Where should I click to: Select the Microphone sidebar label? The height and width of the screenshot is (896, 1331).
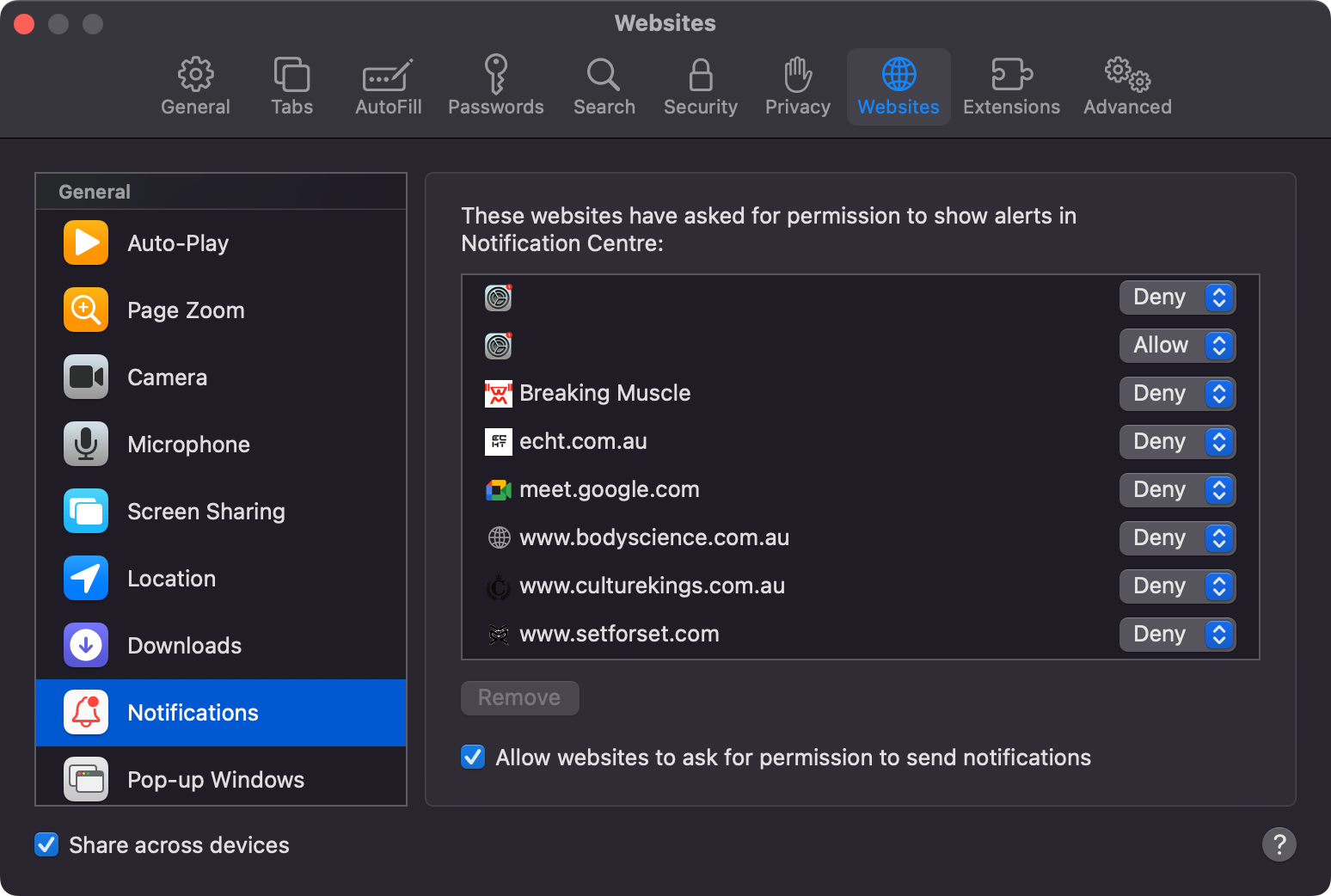pyautogui.click(x=188, y=445)
